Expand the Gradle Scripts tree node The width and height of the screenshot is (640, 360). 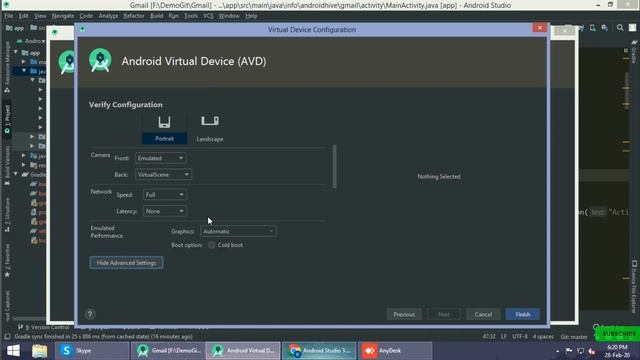[16, 174]
